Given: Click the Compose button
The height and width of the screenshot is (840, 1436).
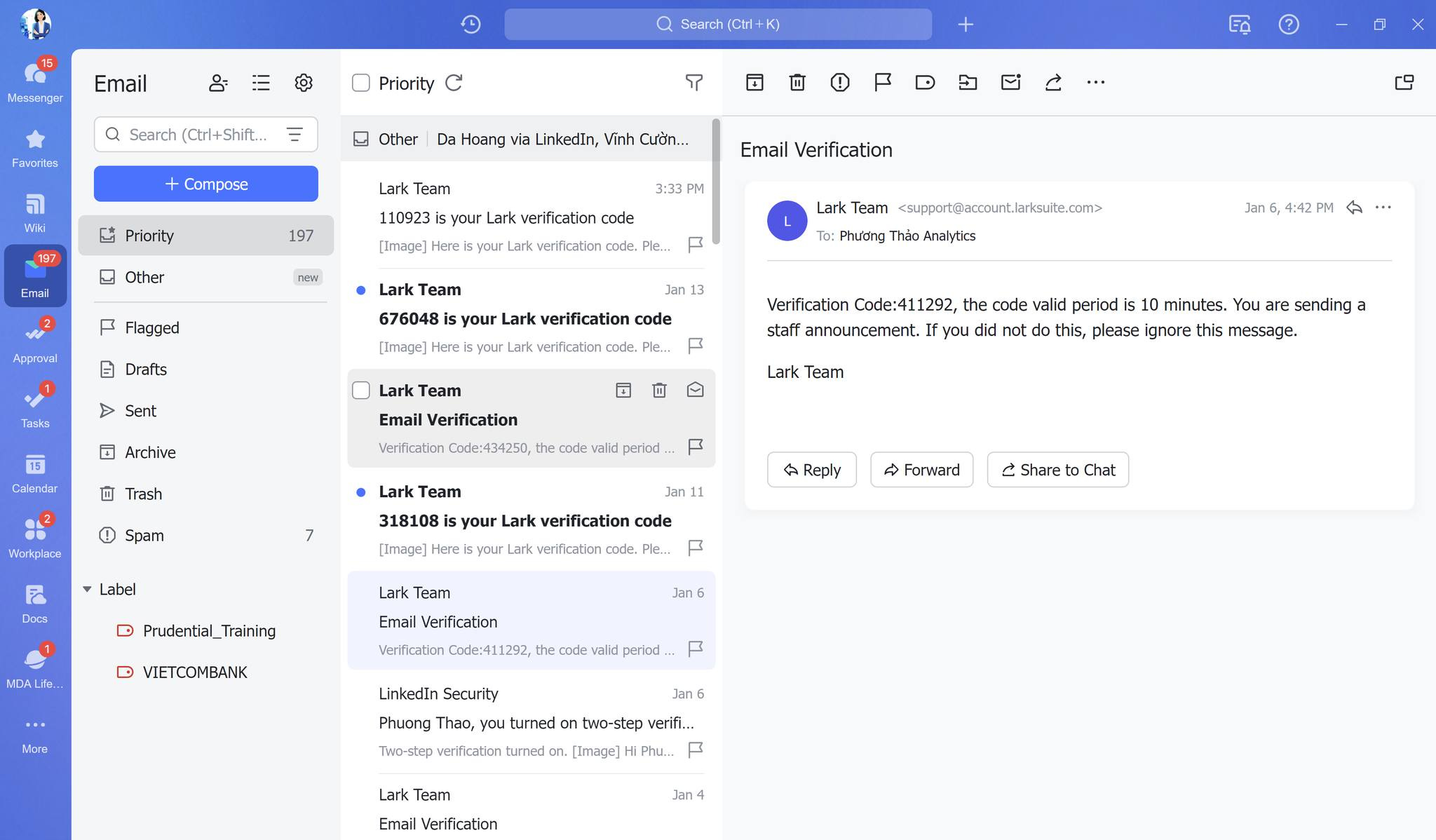Looking at the screenshot, I should [206, 184].
